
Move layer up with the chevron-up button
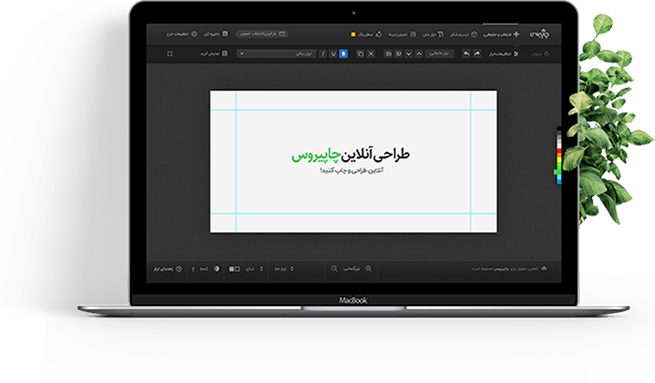(x=419, y=54)
